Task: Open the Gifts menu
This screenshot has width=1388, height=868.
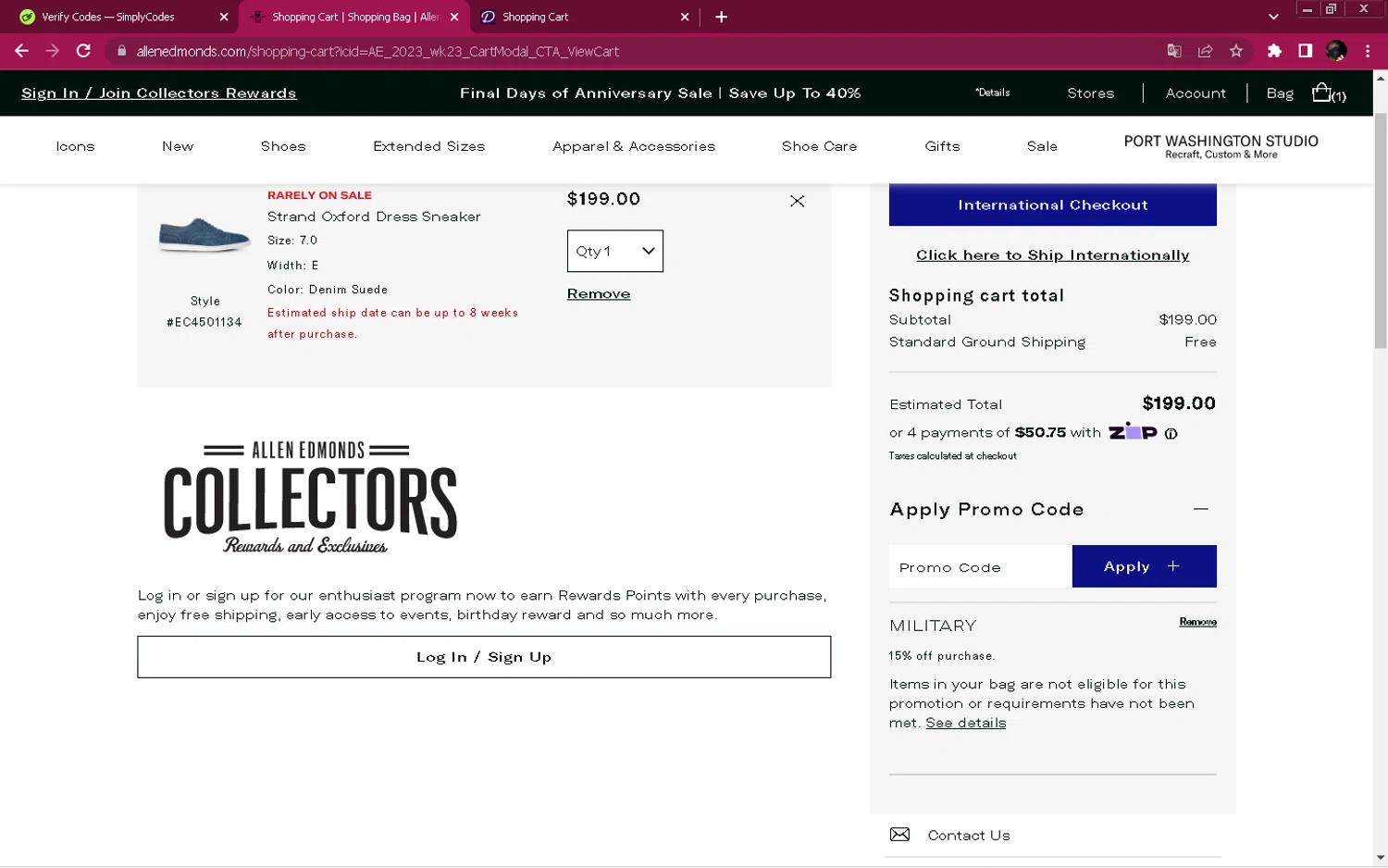Action: (943, 146)
